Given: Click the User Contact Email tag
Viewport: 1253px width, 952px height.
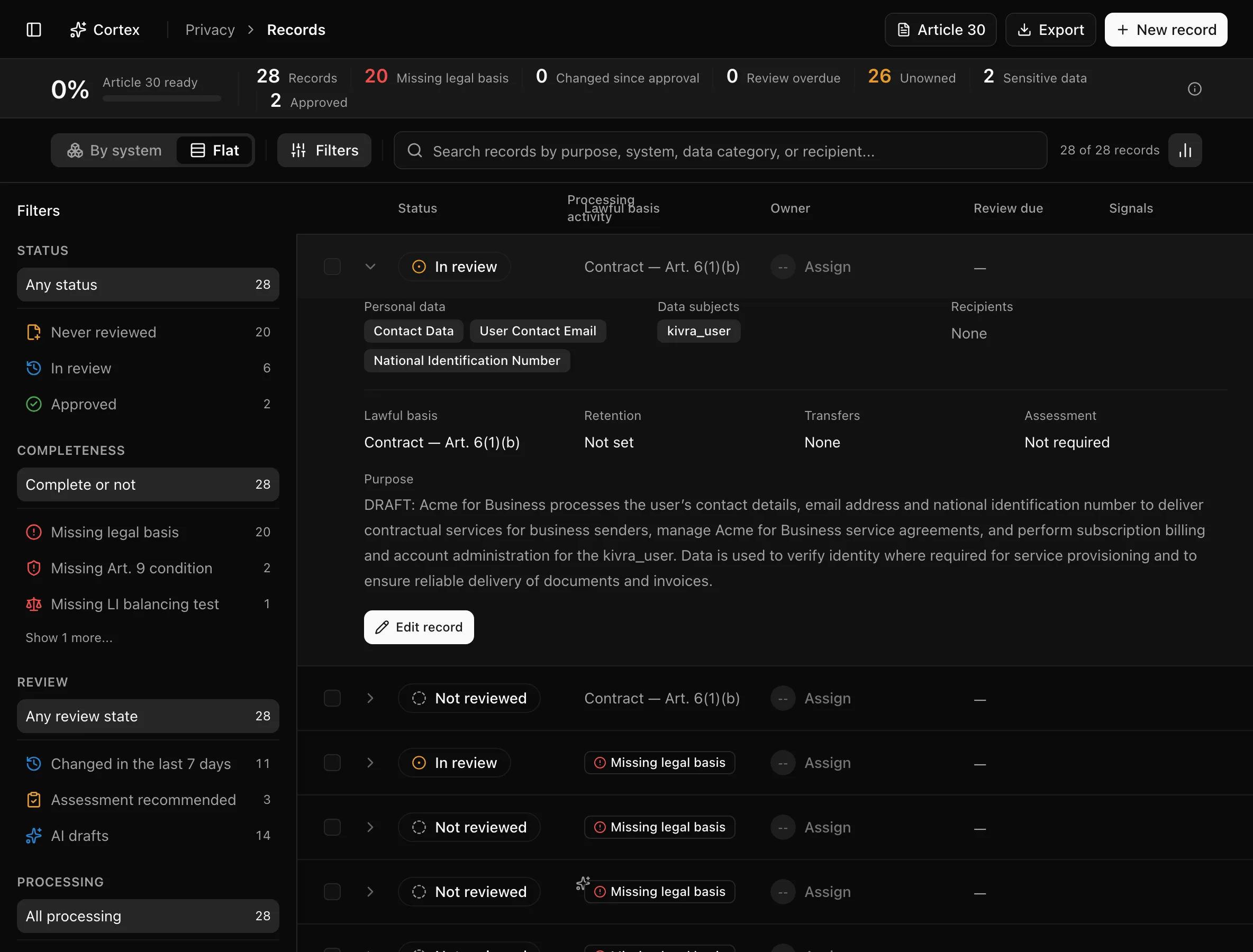Looking at the screenshot, I should coord(538,331).
